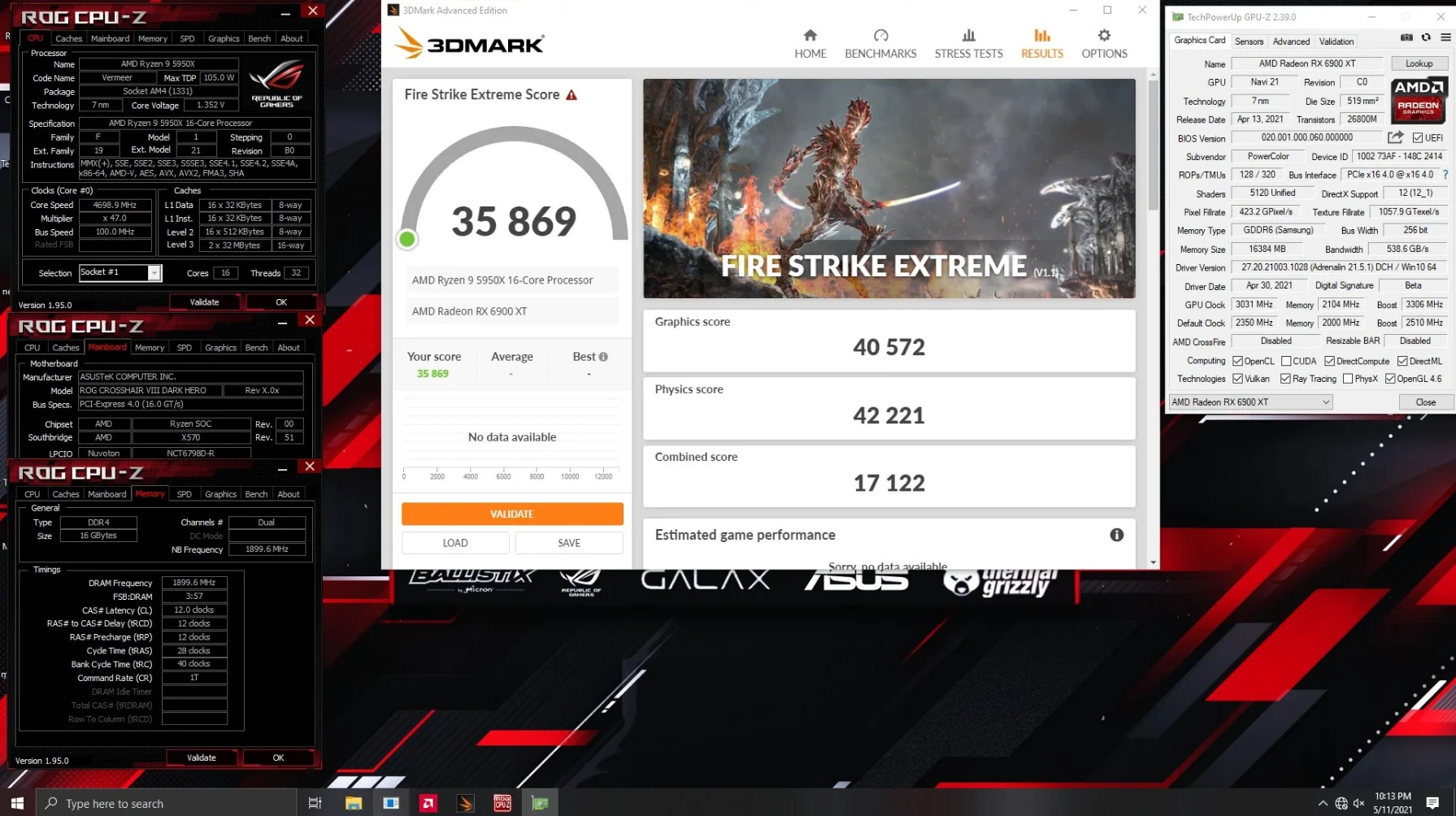Click the Lookup button in GPU-Z
Image resolution: width=1456 pixels, height=816 pixels.
tap(1419, 63)
